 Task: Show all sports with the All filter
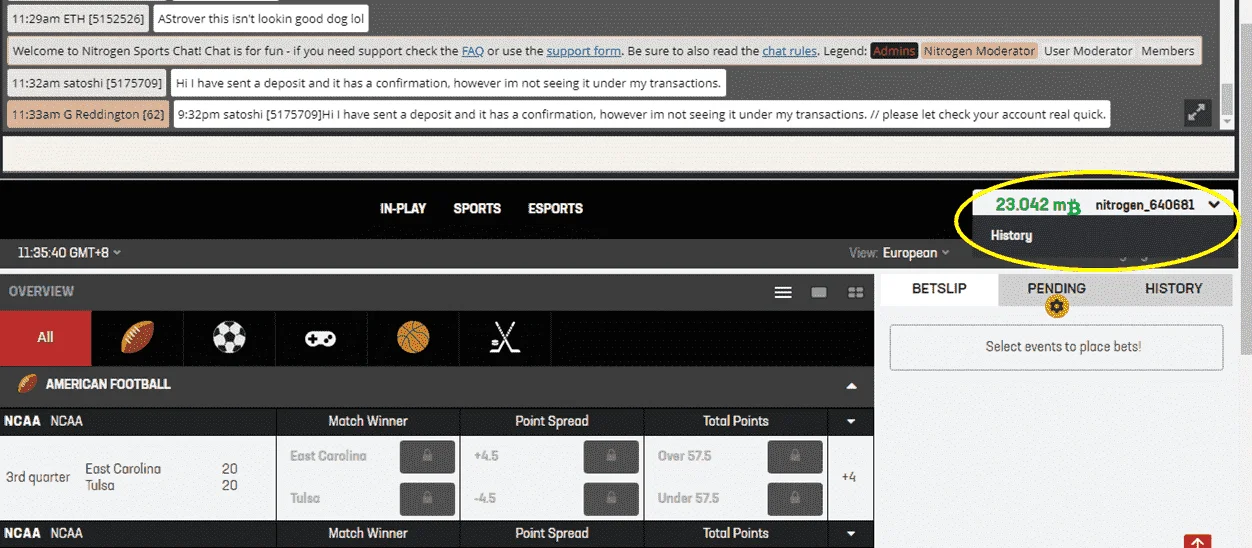pos(45,338)
